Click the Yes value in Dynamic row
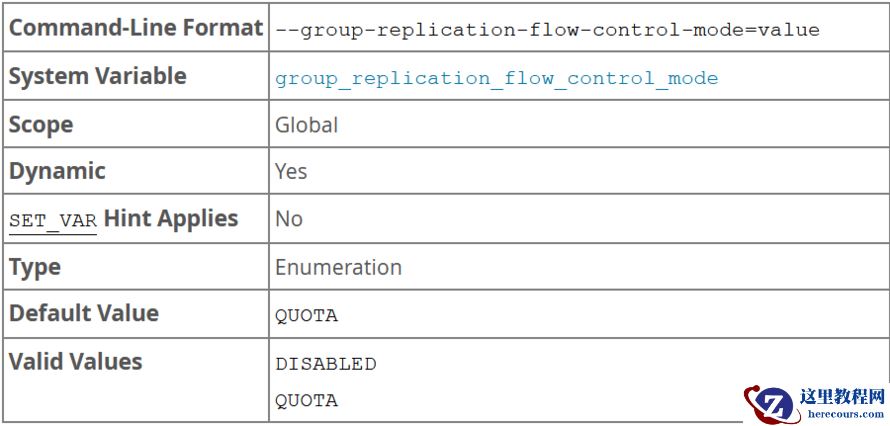Screen dimensions: 890x426 [x=291, y=172]
